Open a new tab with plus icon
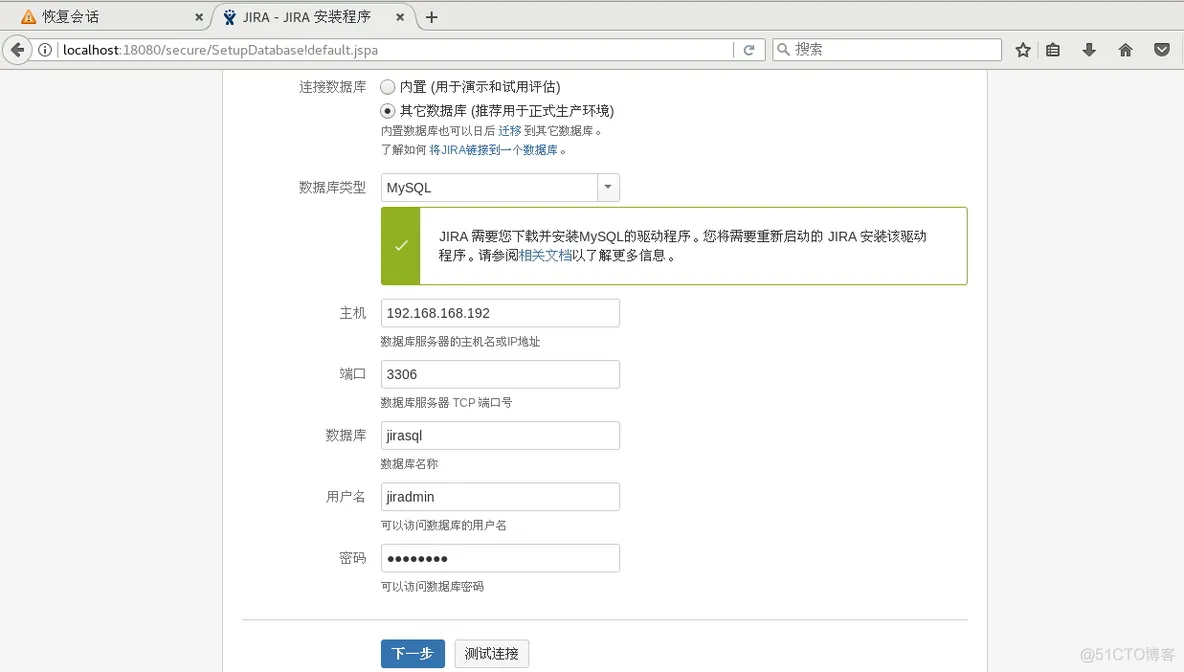 pos(432,17)
